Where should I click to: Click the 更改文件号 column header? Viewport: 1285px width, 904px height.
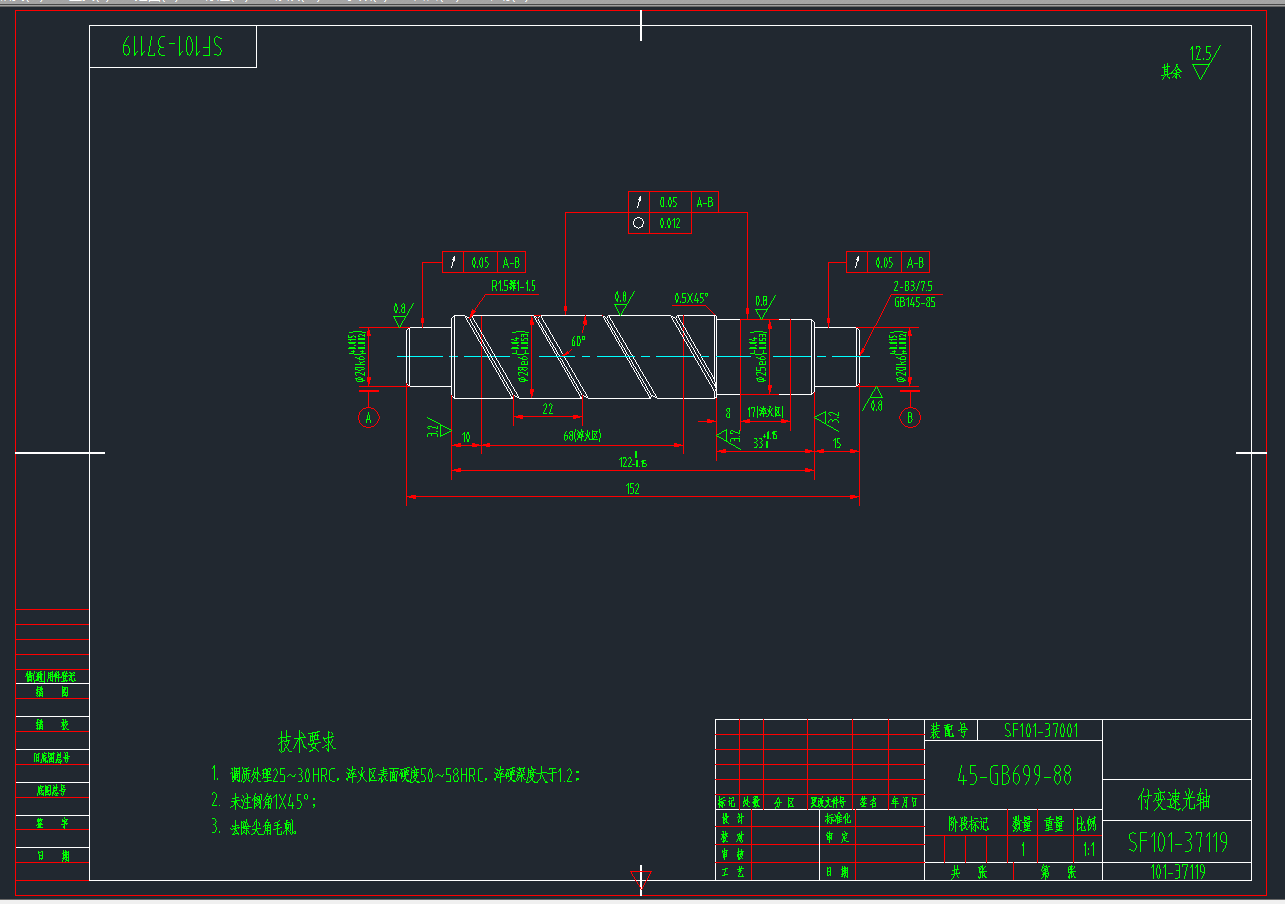[x=828, y=802]
